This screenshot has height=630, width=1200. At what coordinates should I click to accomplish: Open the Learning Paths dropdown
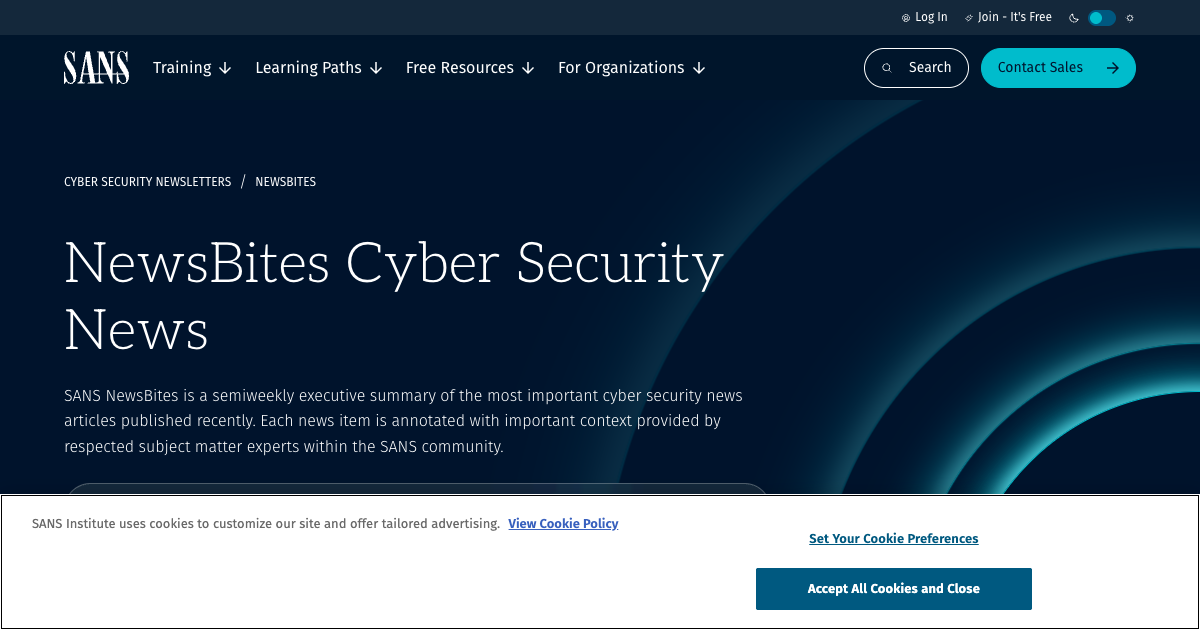(319, 68)
